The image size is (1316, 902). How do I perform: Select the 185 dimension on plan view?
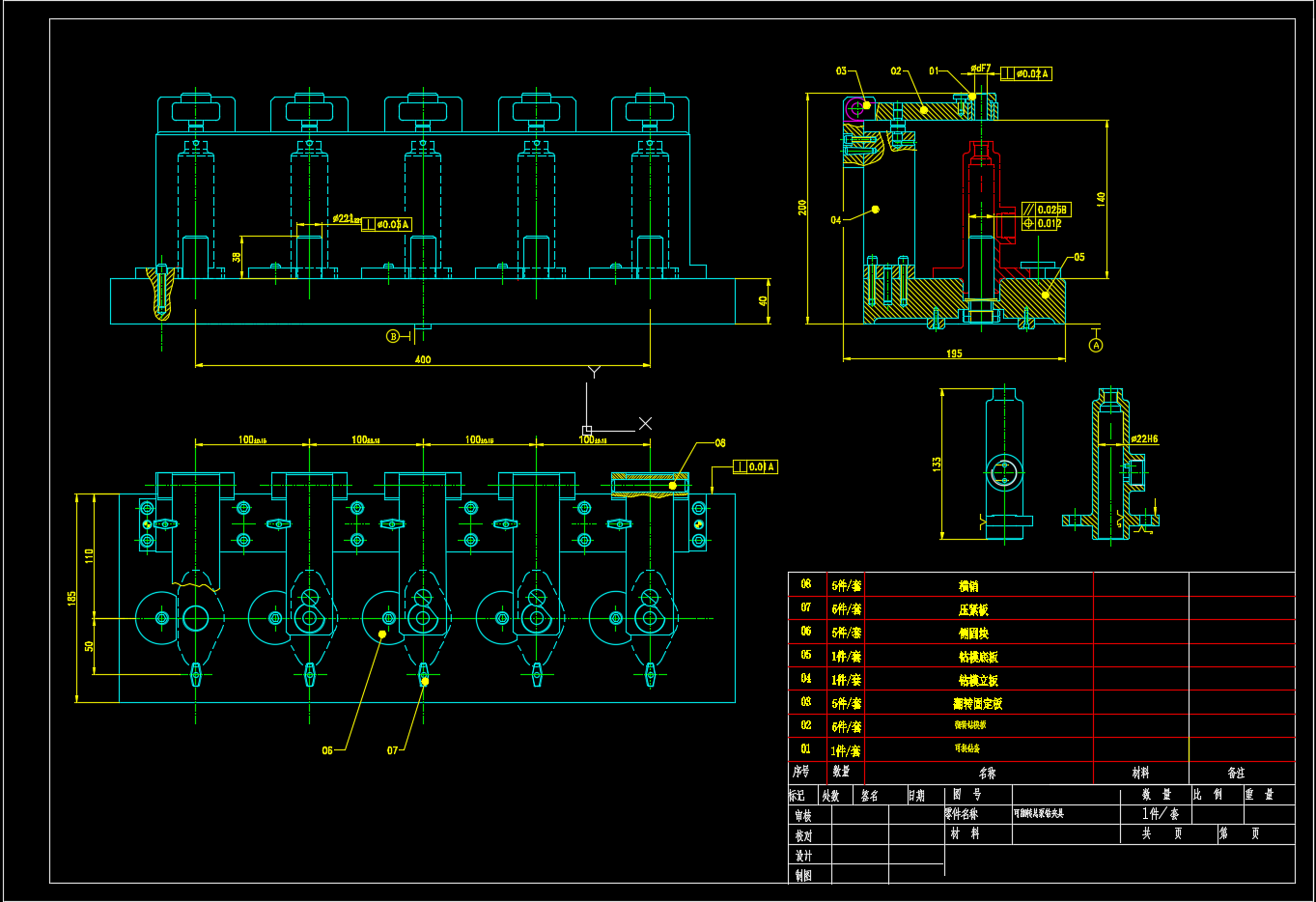pyautogui.click(x=72, y=599)
